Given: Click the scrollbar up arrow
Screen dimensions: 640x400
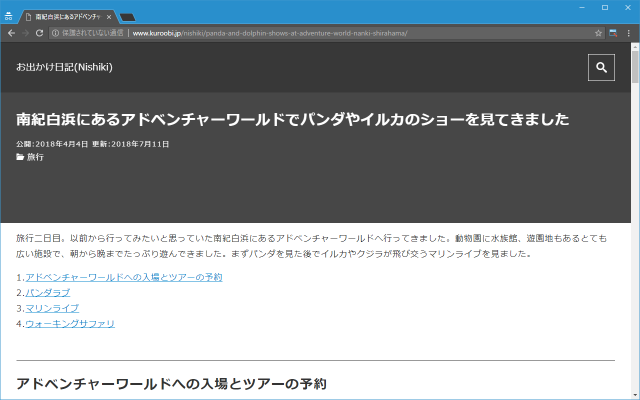Looking at the screenshot, I should point(635,47).
